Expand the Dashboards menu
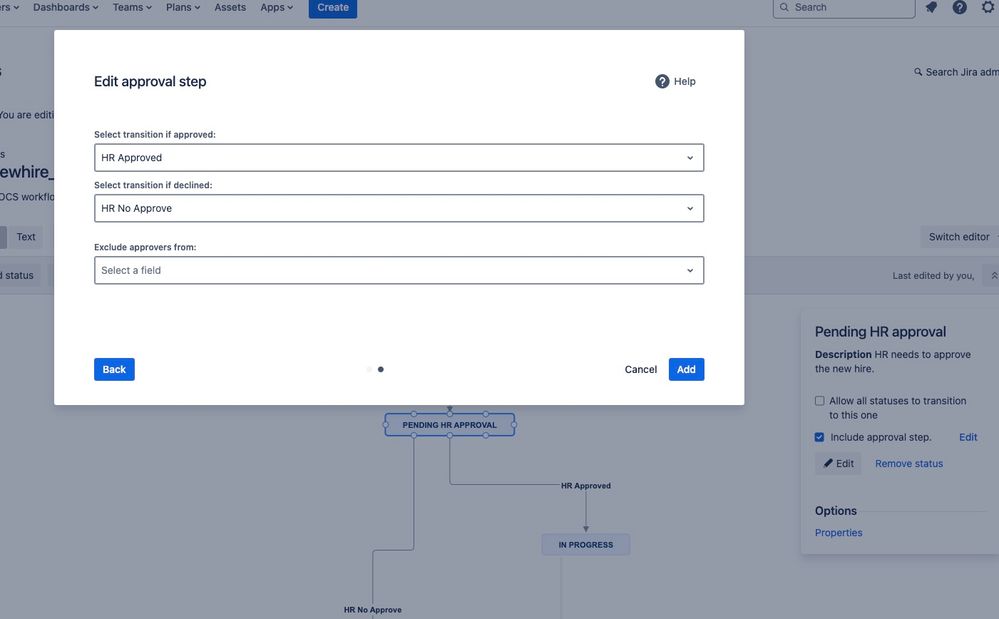The image size is (999, 619). (x=66, y=8)
